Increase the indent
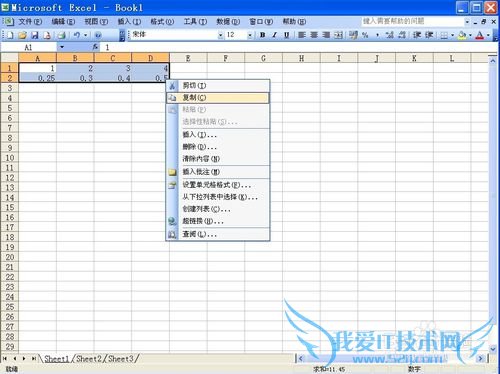Viewport: 500px width, 374px height. point(429,35)
